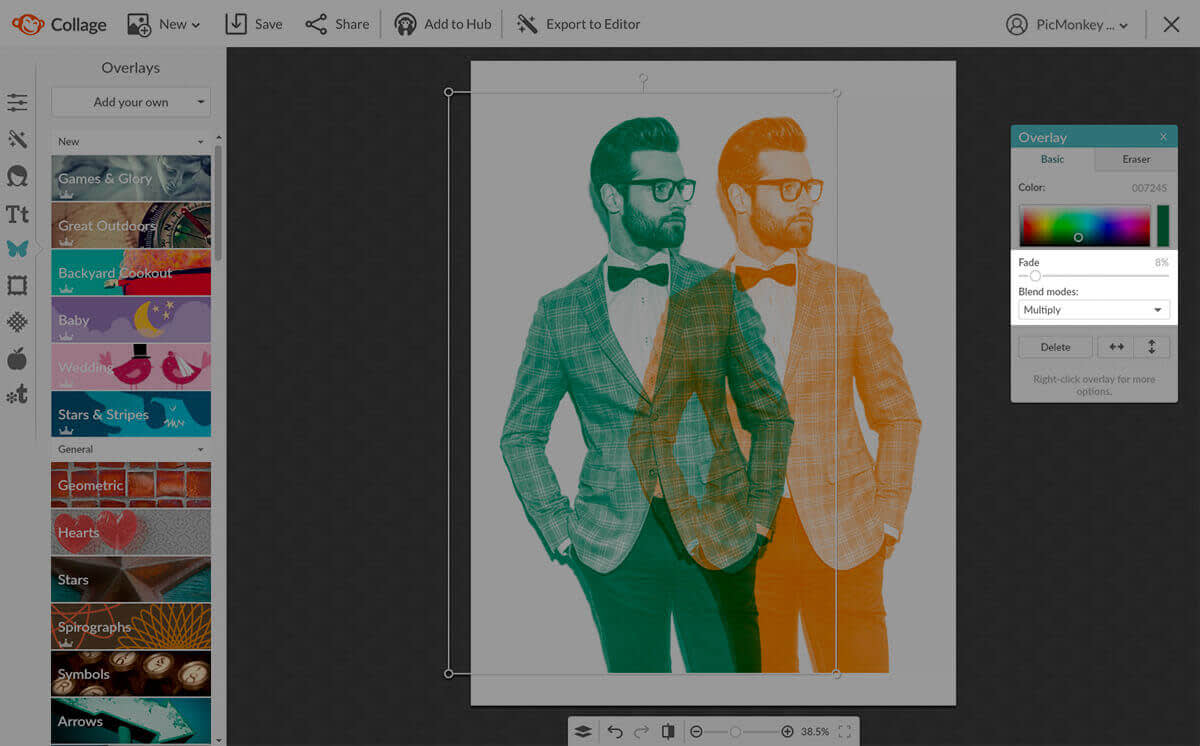
Task: Close the editor with X
Action: (x=1172, y=24)
